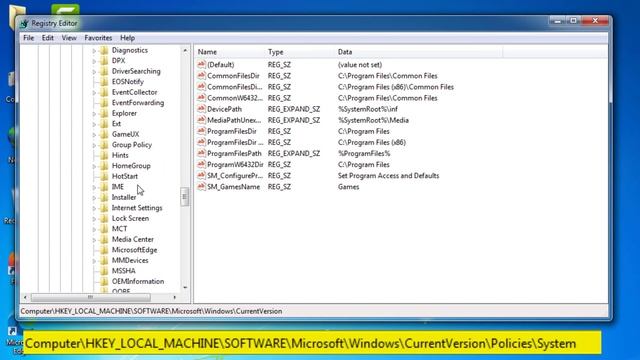The height and width of the screenshot is (360, 640).
Task: Open the View menu
Action: 69,38
